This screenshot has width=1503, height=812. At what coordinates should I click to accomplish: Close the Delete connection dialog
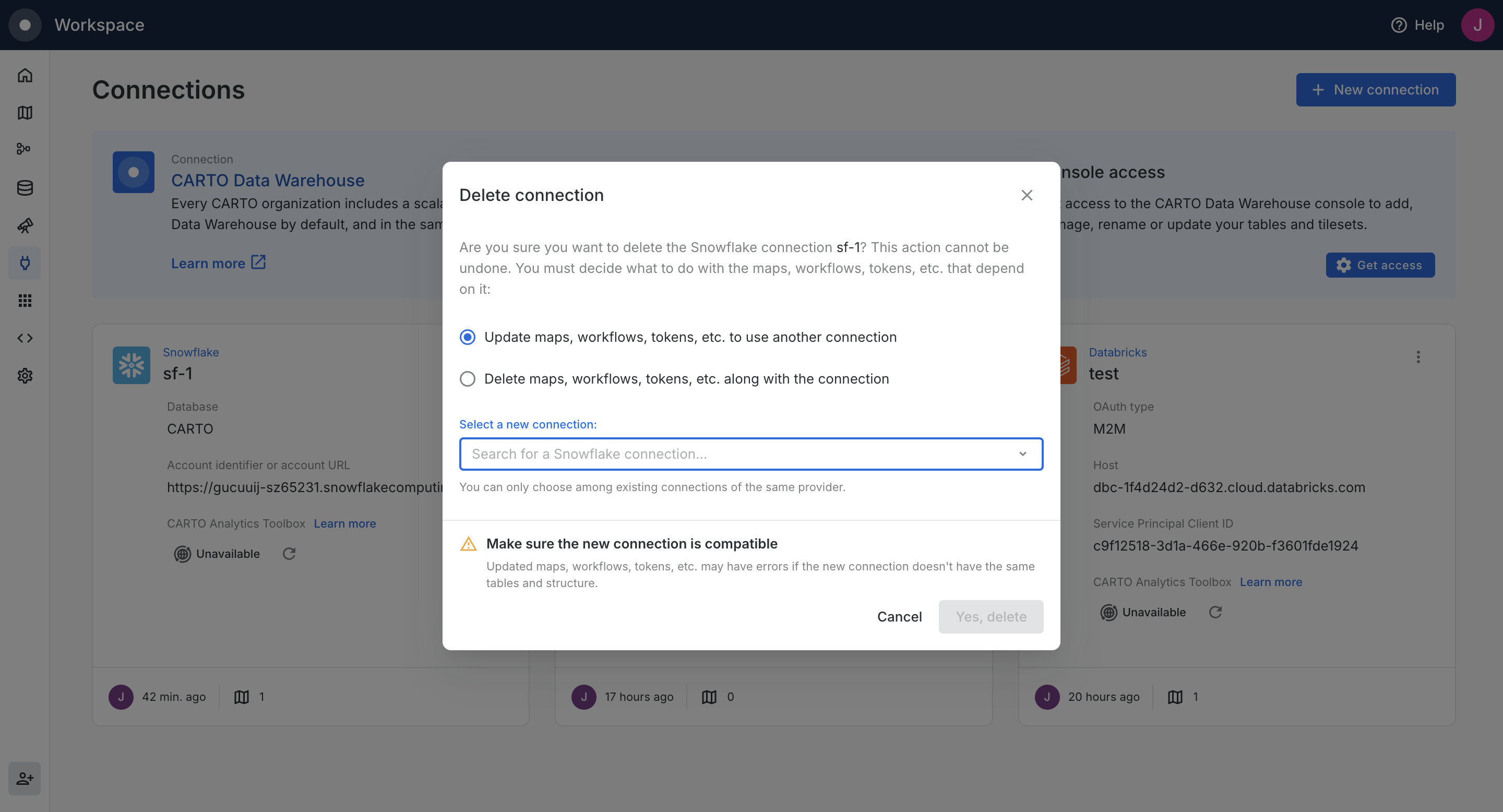(1027, 195)
